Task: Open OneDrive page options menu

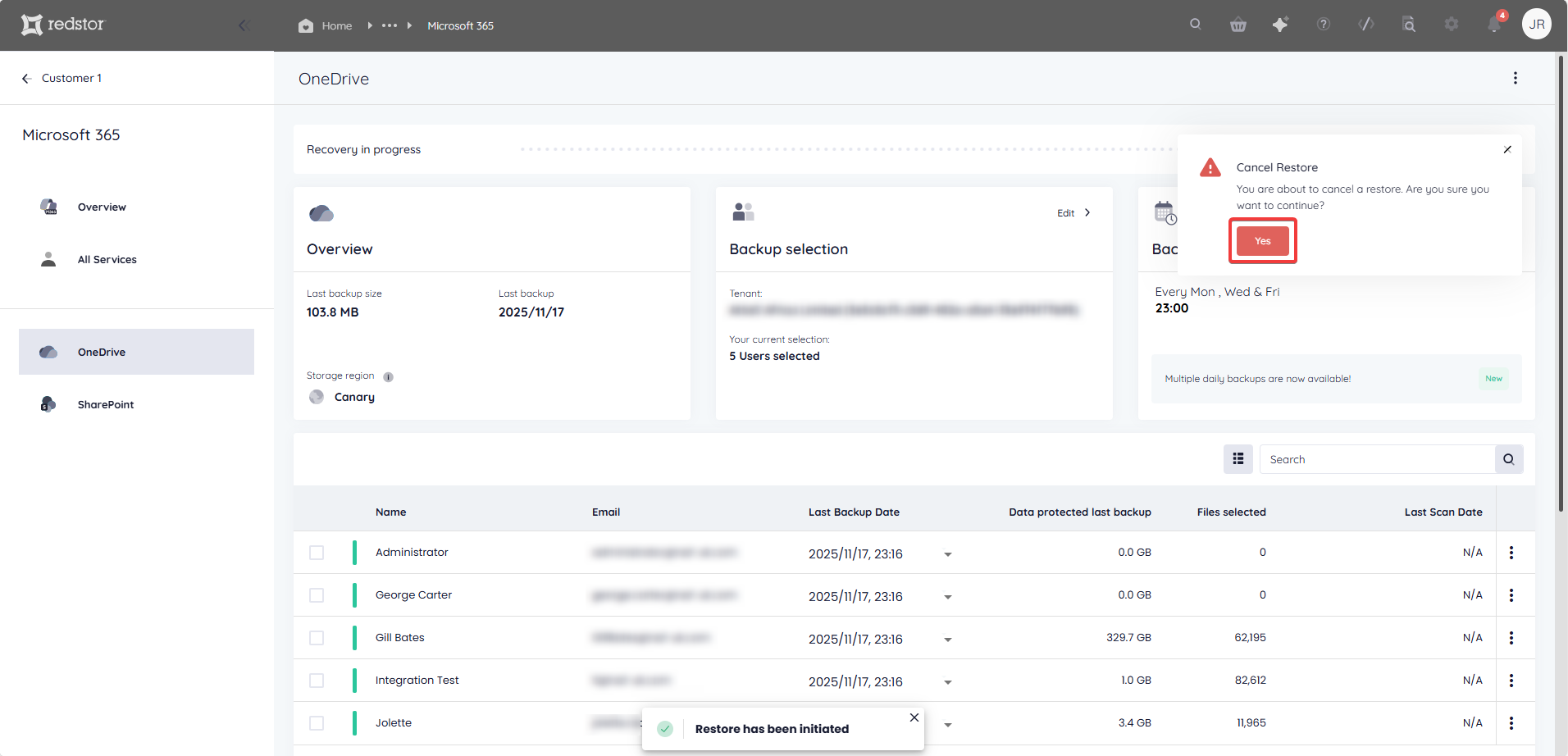Action: tap(1516, 78)
